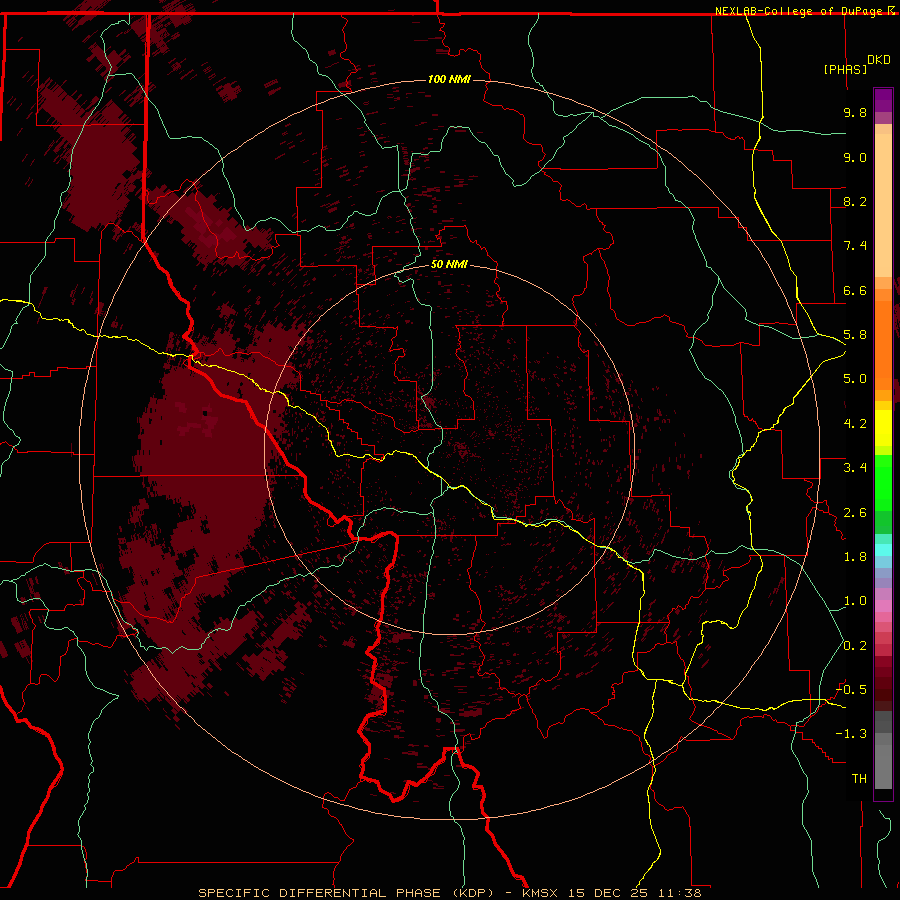Click the 5.0 value on legend

click(855, 379)
